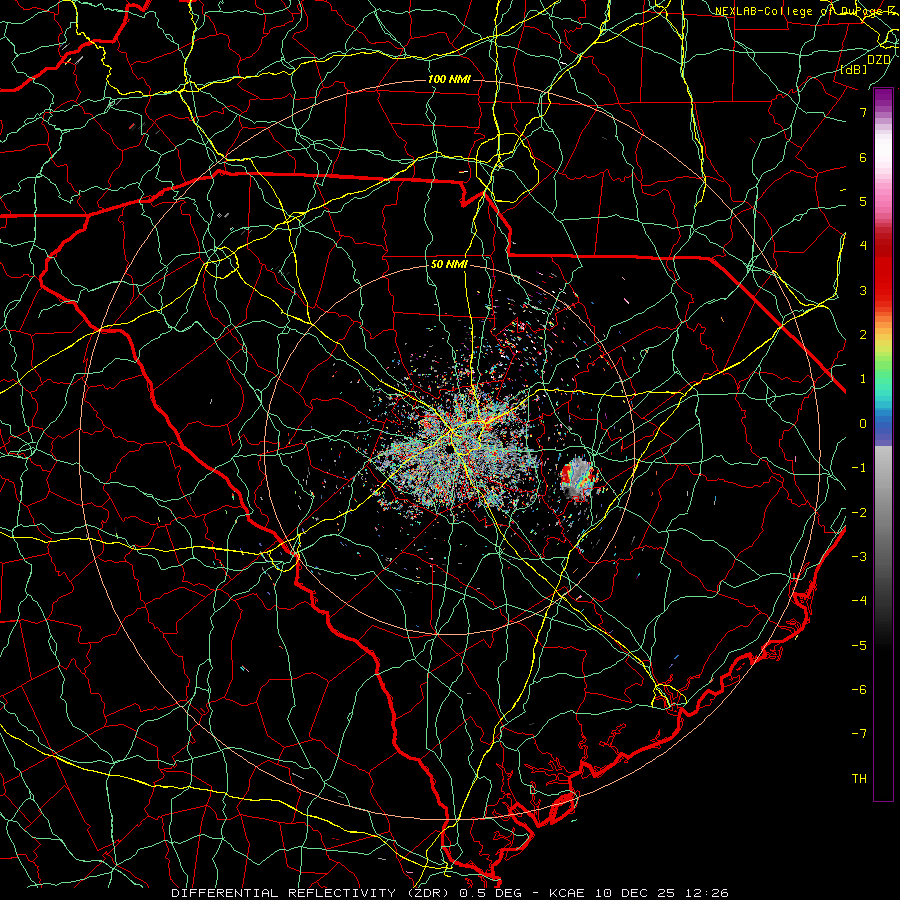Click the legend value "-5"
The width and height of the screenshot is (900, 900).
coord(859,646)
